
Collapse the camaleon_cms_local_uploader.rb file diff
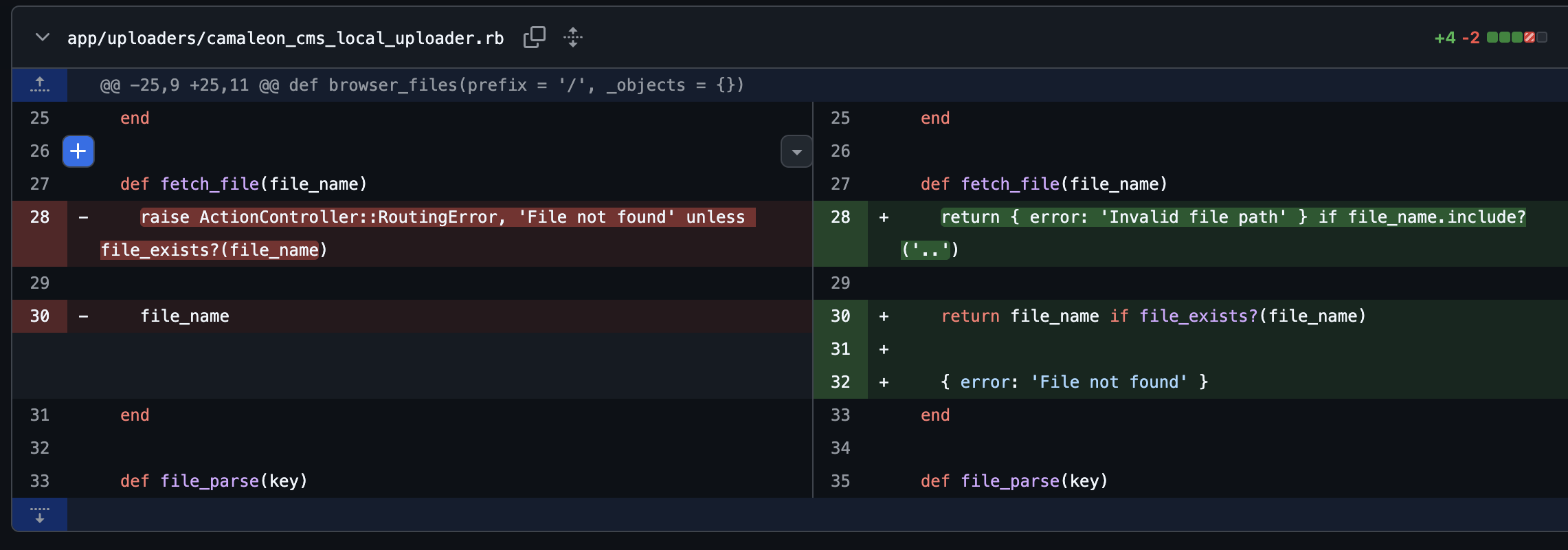(43, 37)
